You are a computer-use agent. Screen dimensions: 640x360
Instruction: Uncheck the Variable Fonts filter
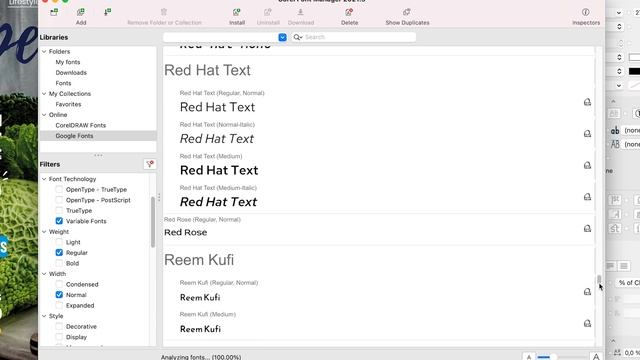59,221
